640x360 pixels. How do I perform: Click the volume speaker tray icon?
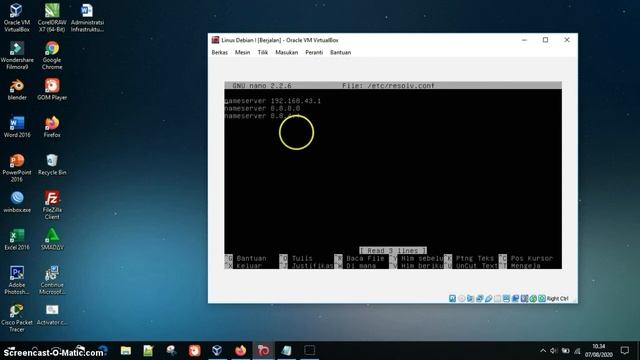click(554, 351)
